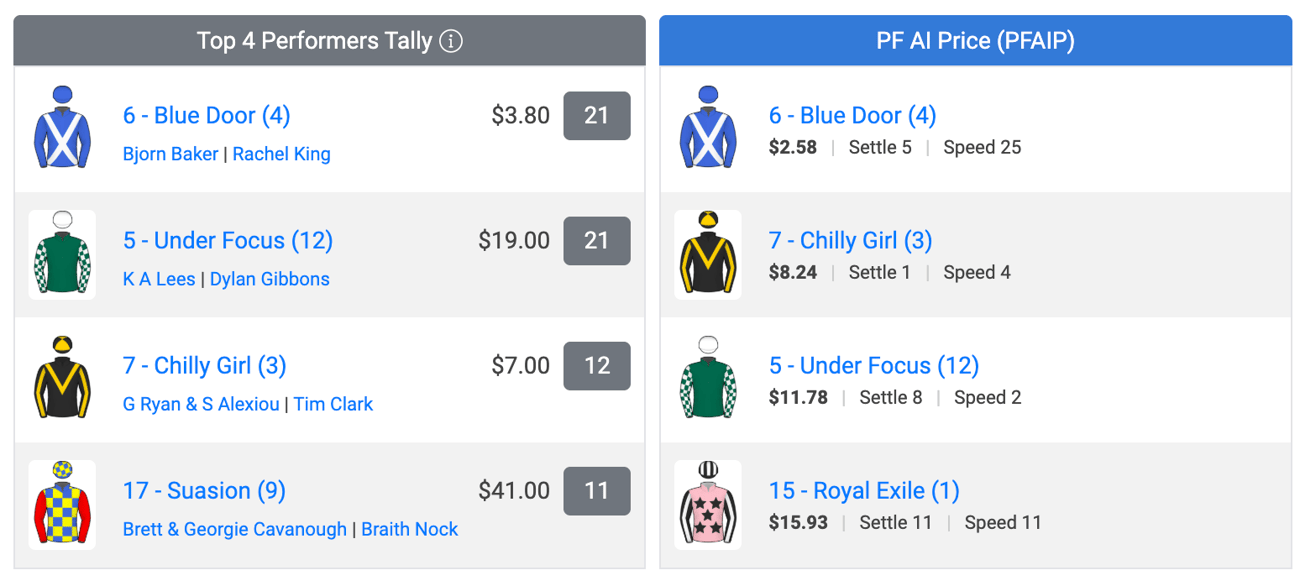The width and height of the screenshot is (1300, 586).
Task: Click Under Focus green silks icon in Tally panel
Action: pos(63,255)
